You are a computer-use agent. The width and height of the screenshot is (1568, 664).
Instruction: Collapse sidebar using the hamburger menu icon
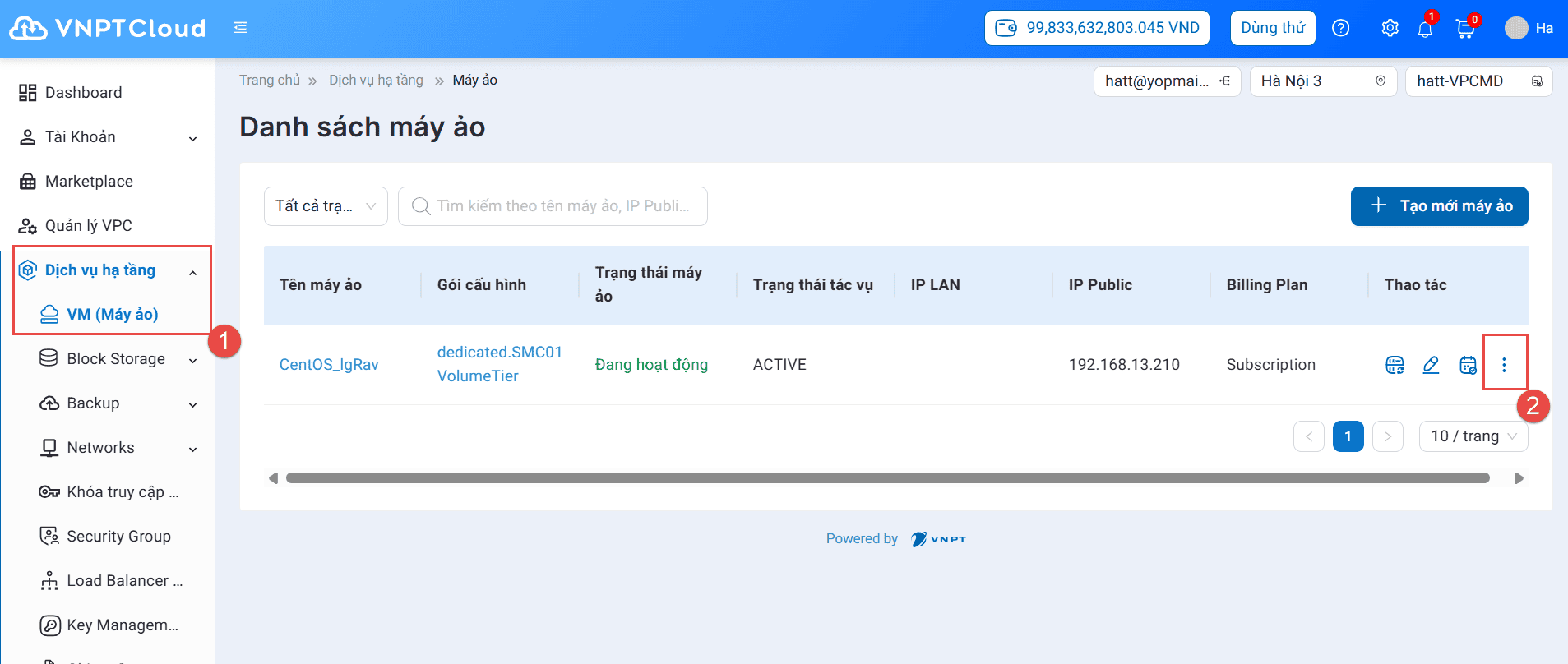point(240,28)
